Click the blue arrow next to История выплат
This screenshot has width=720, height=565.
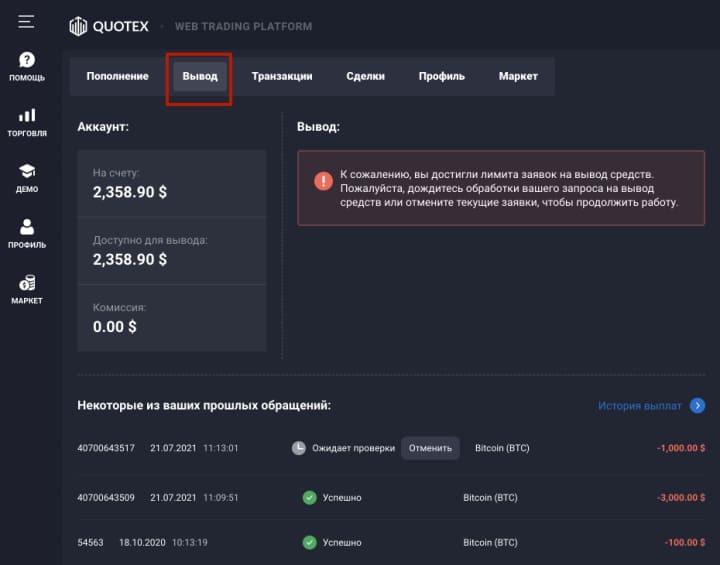(697, 405)
